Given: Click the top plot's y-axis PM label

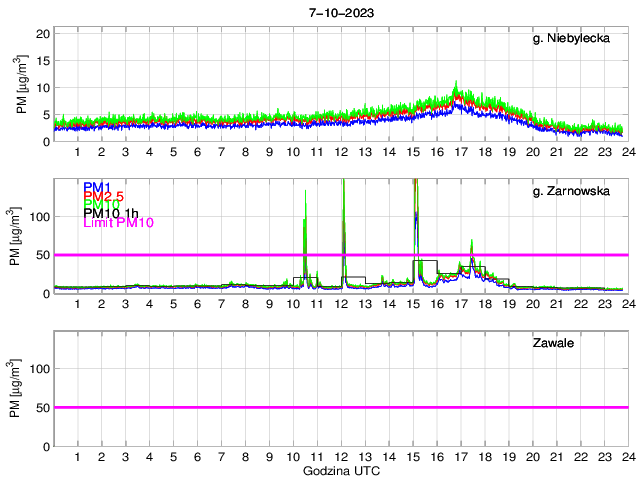Looking at the screenshot, I should point(23,86).
